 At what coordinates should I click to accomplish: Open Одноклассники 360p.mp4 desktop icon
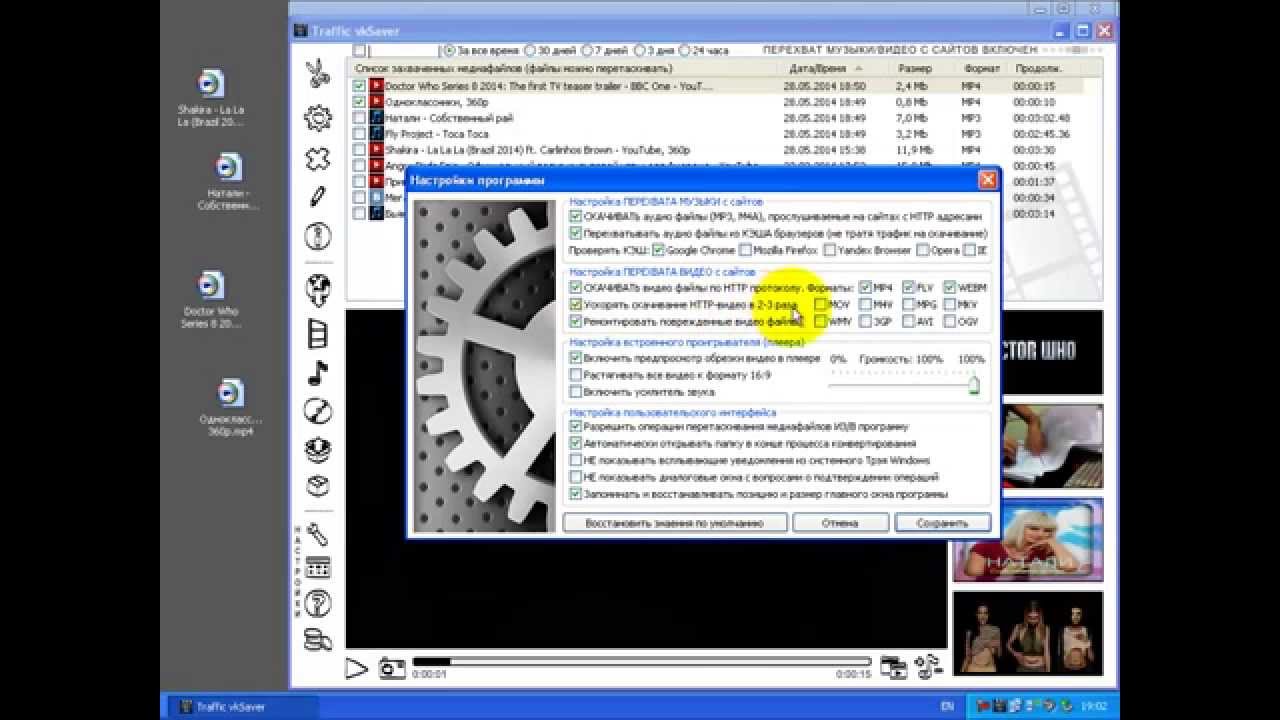click(x=231, y=408)
